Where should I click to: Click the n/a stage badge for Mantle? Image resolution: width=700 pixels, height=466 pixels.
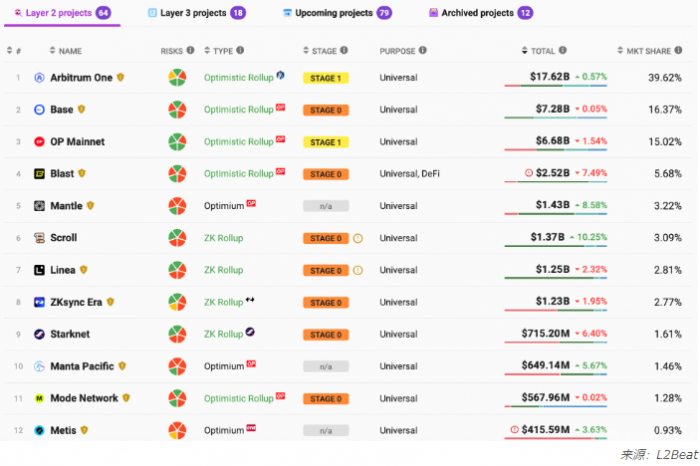325,206
